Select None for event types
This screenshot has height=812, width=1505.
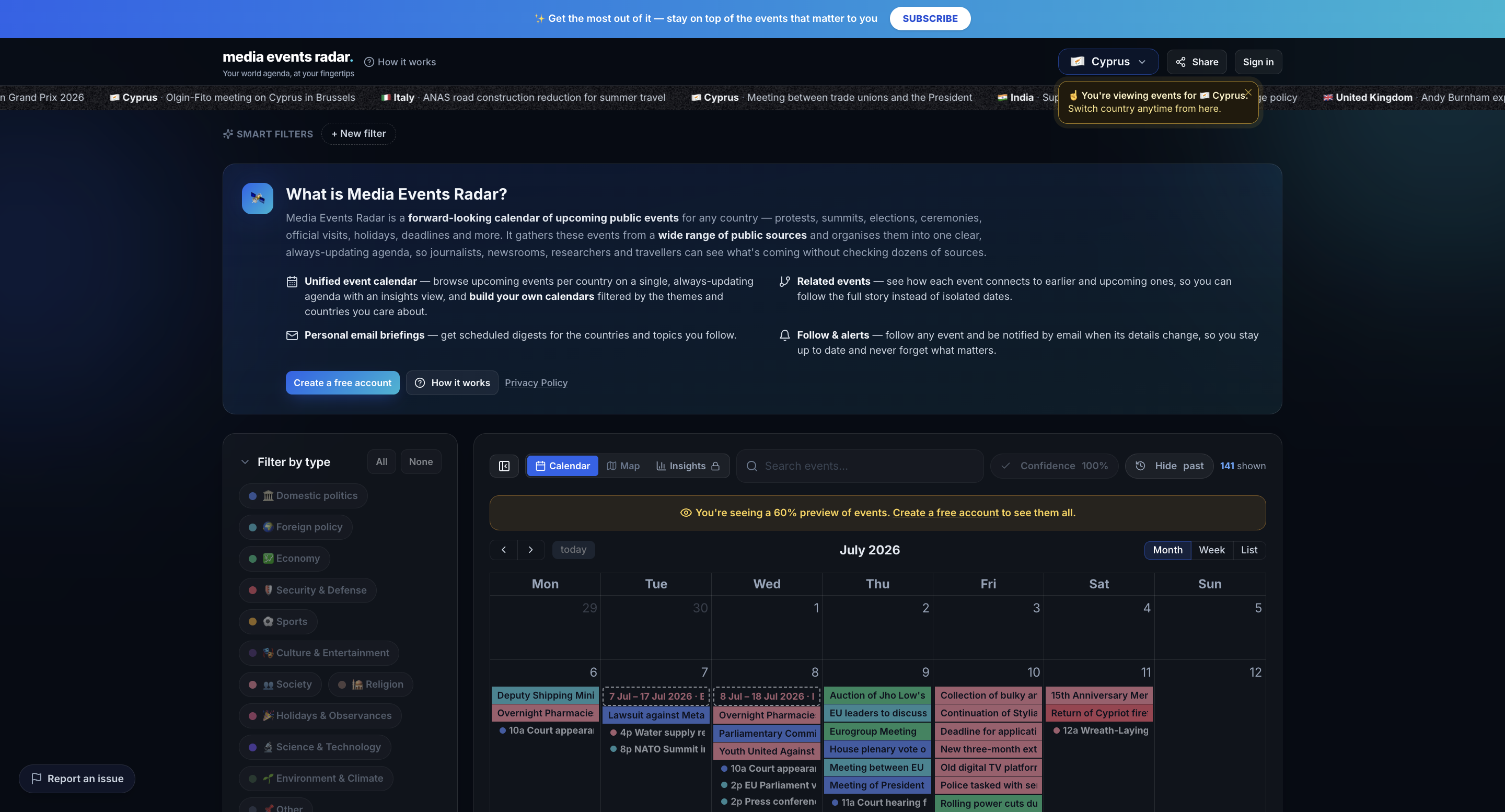click(421, 461)
